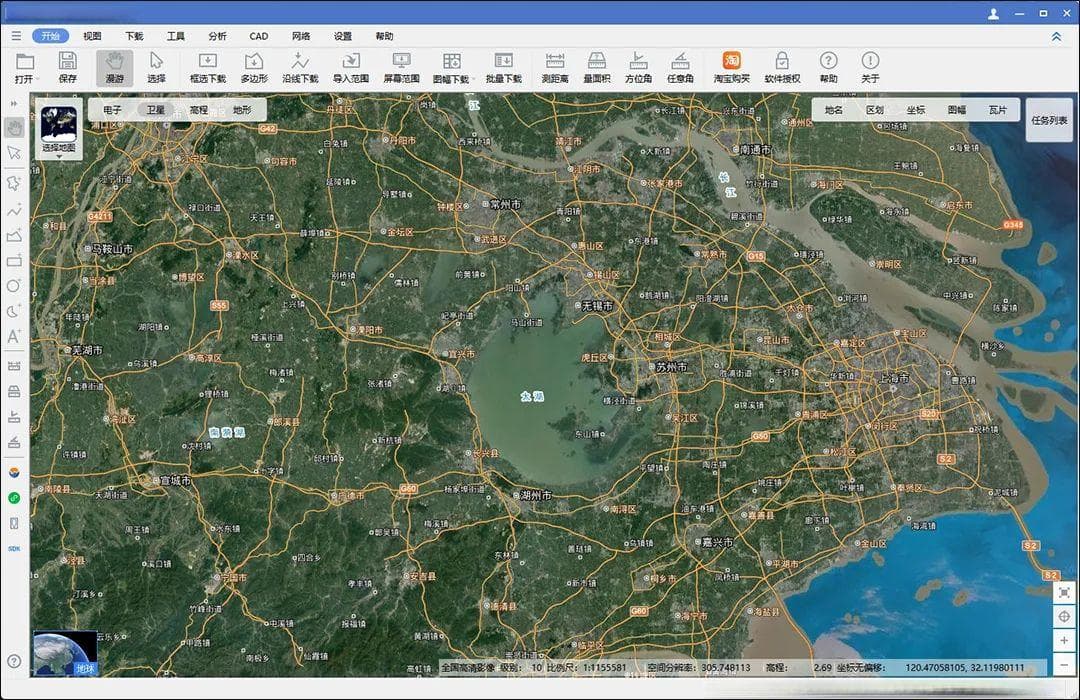This screenshot has width=1080, height=700.
Task: Open the CAD ribbon tab
Action: point(259,36)
